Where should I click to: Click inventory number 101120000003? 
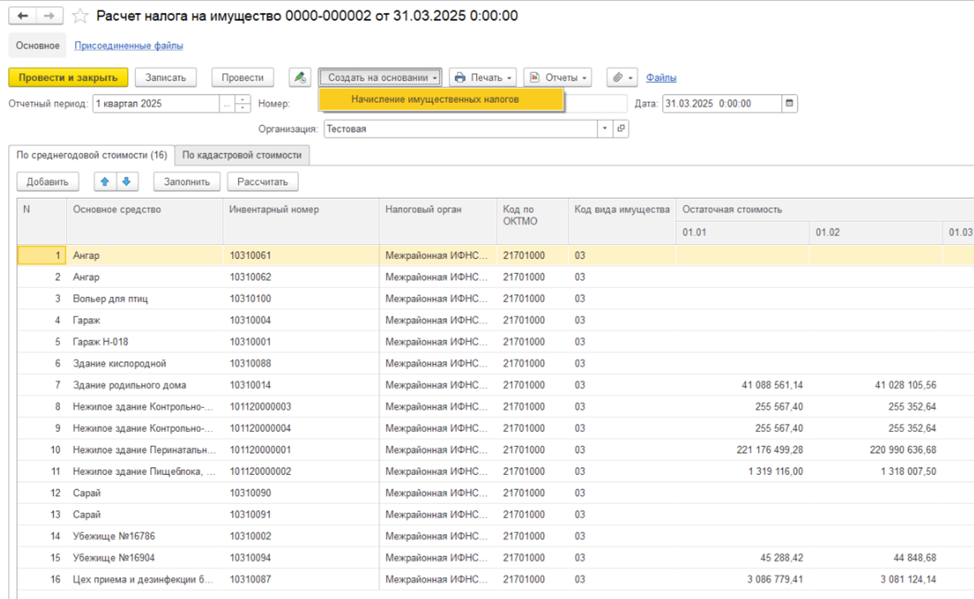coord(260,407)
